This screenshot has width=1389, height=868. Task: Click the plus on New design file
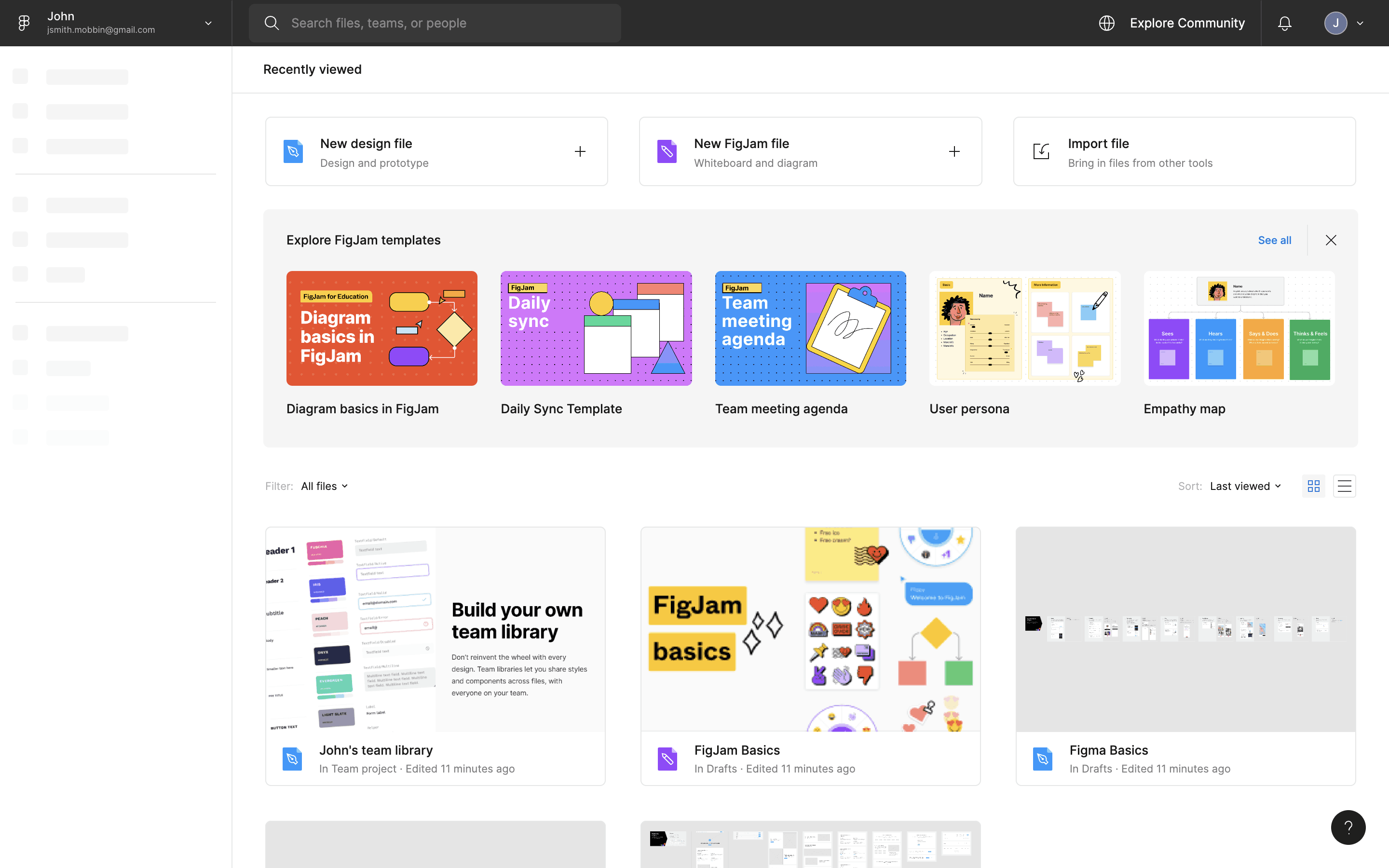coord(580,151)
